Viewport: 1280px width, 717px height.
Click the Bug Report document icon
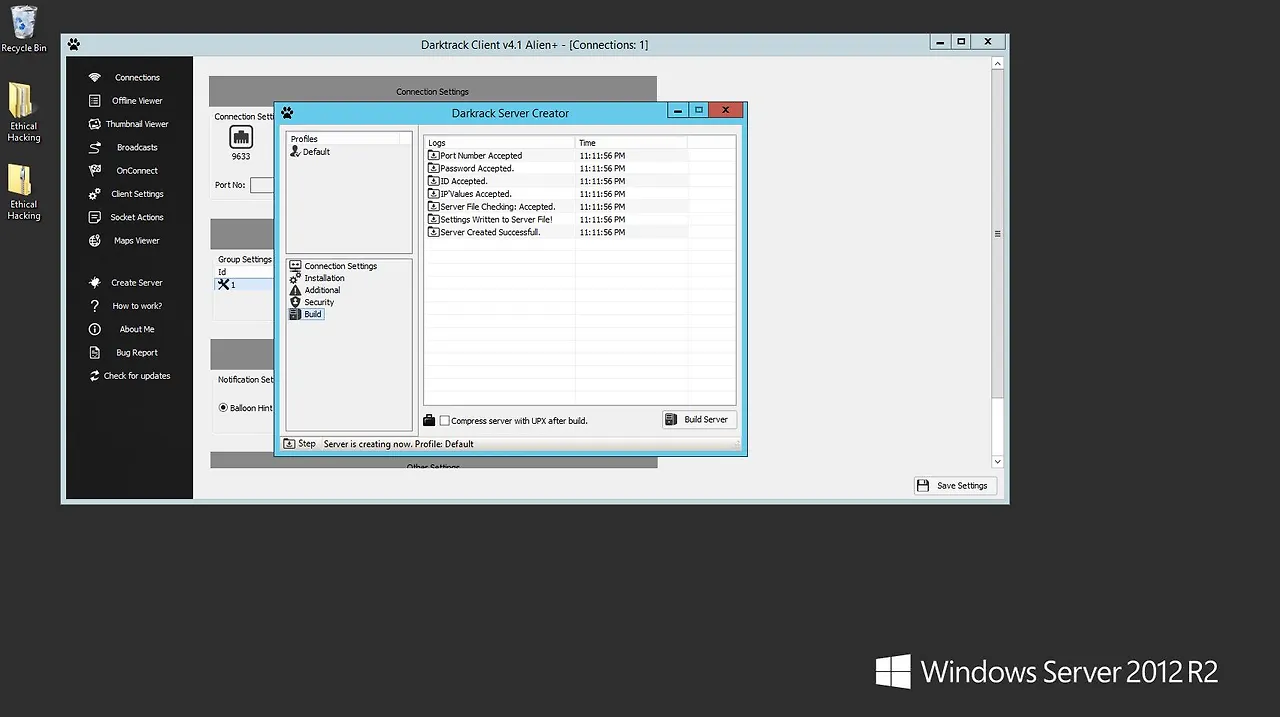95,353
